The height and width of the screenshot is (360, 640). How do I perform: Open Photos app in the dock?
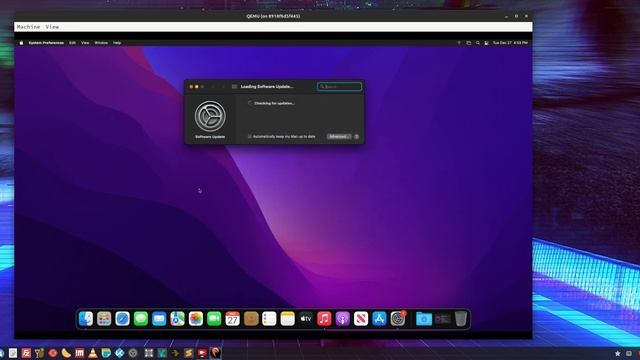click(x=196, y=319)
